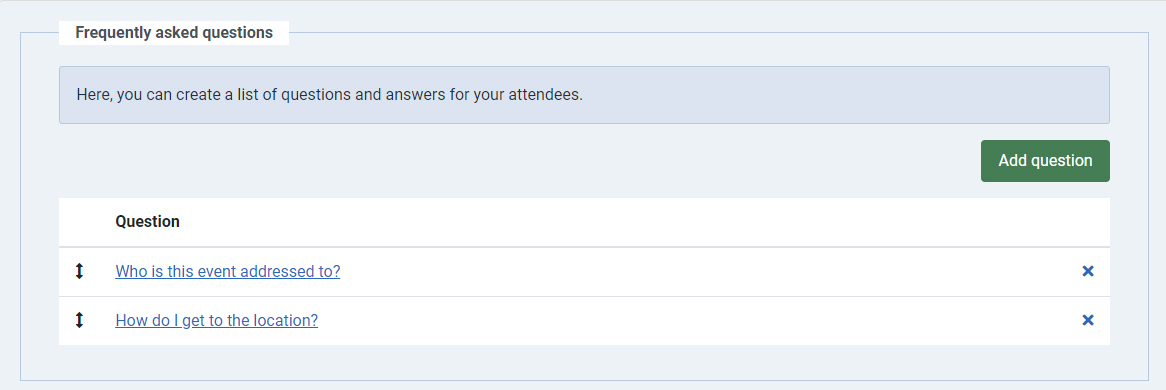Select the up-down arrow icon in the second row

click(80, 320)
